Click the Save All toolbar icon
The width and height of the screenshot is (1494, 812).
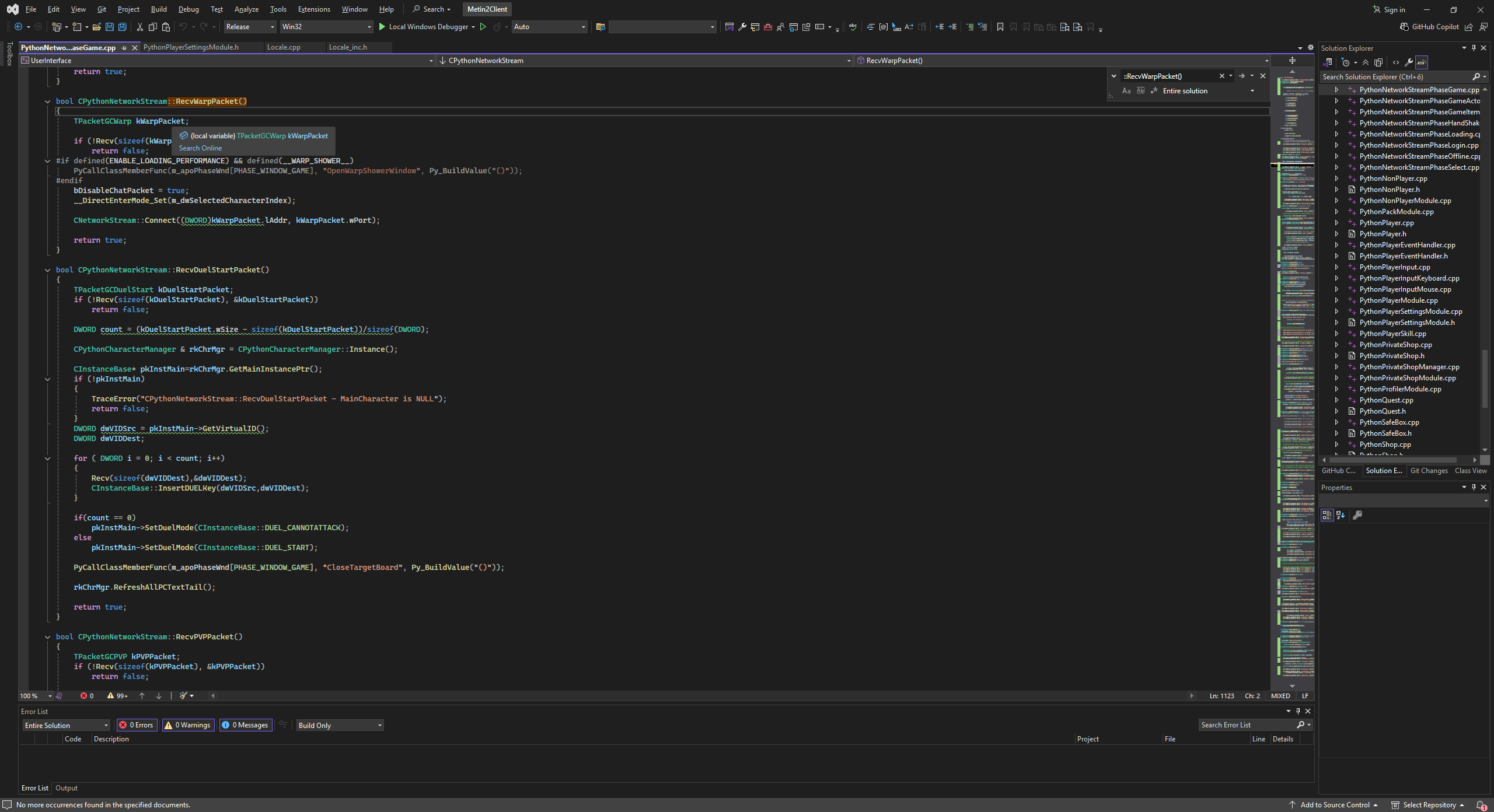(122, 27)
